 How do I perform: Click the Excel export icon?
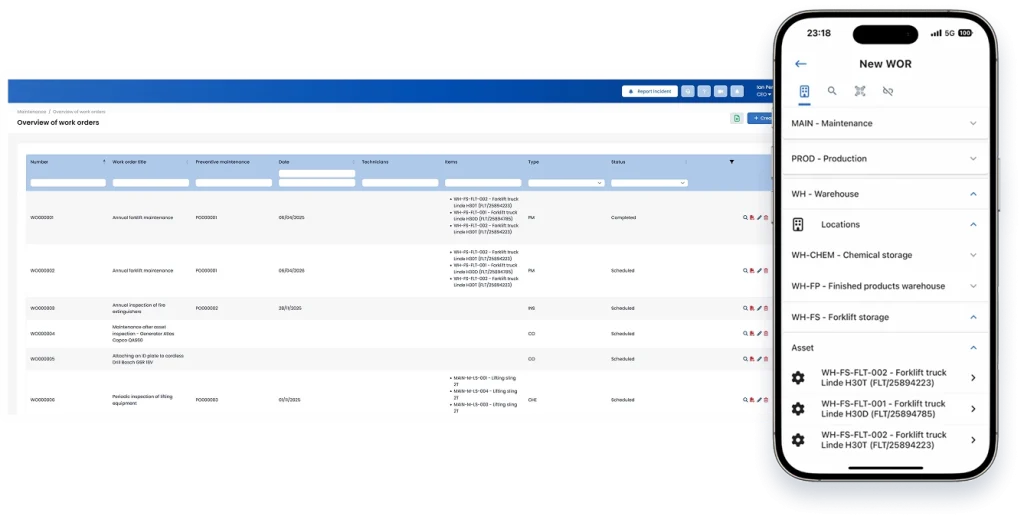tap(736, 118)
